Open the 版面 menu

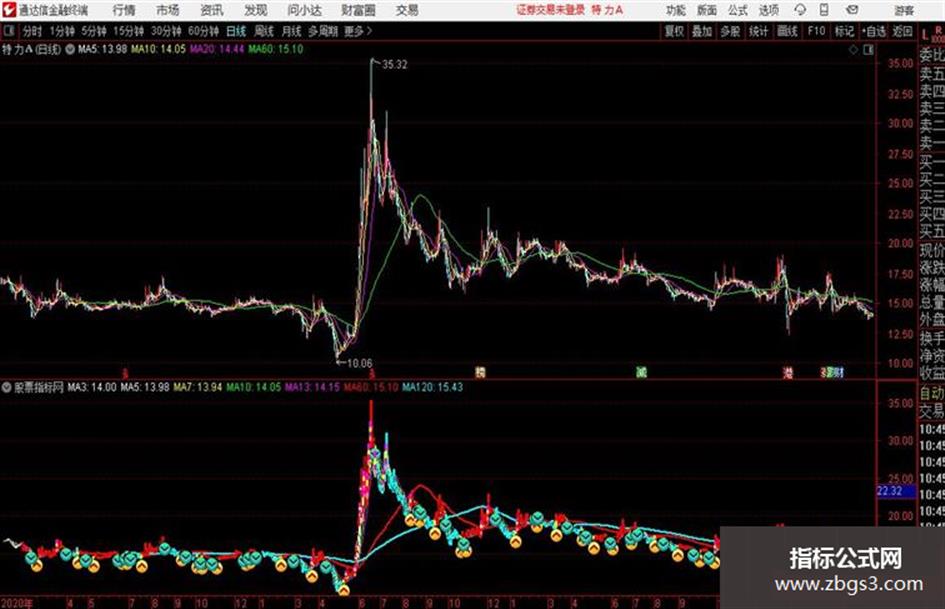click(x=706, y=10)
